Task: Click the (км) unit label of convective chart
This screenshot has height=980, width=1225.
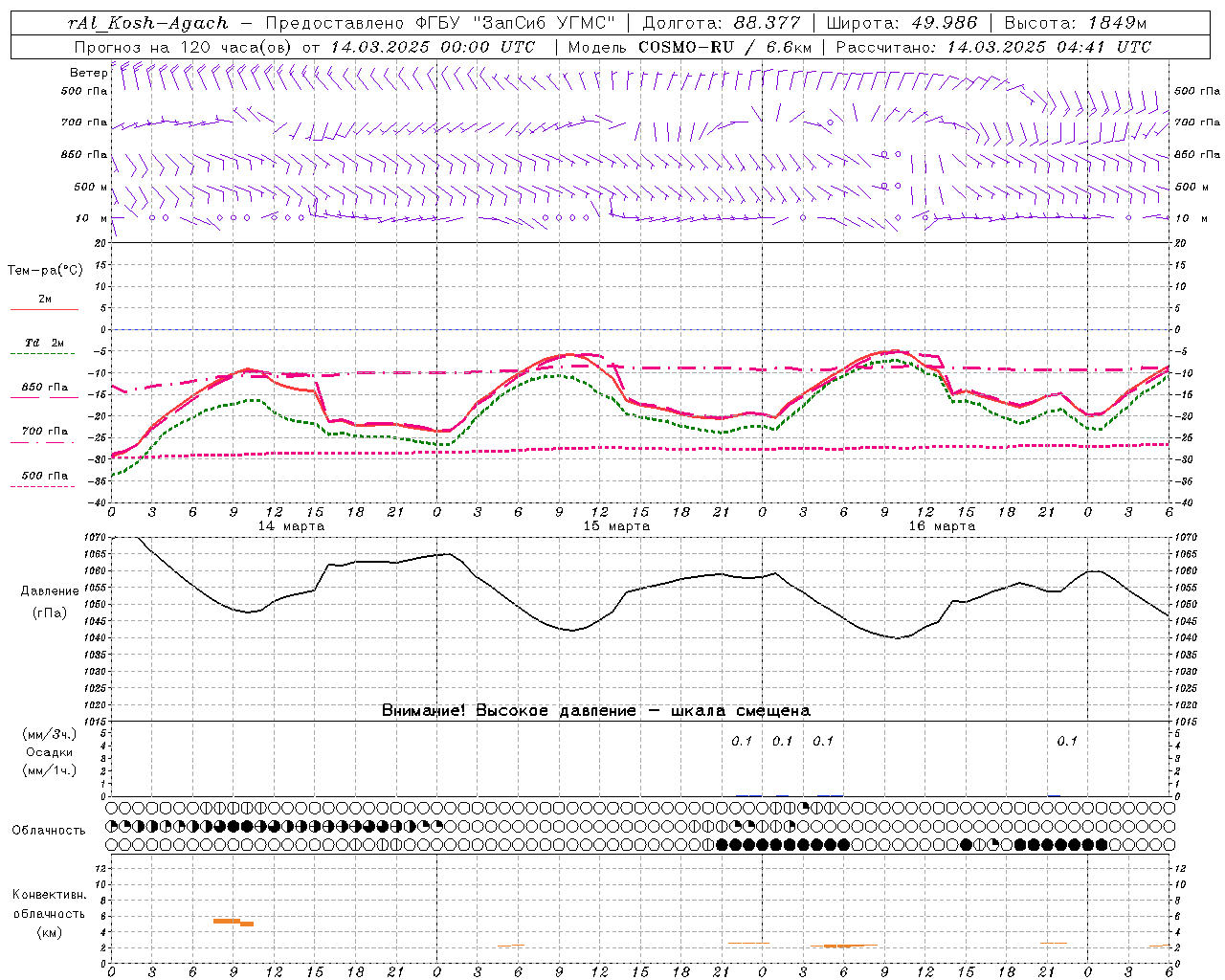Action: click(x=49, y=932)
